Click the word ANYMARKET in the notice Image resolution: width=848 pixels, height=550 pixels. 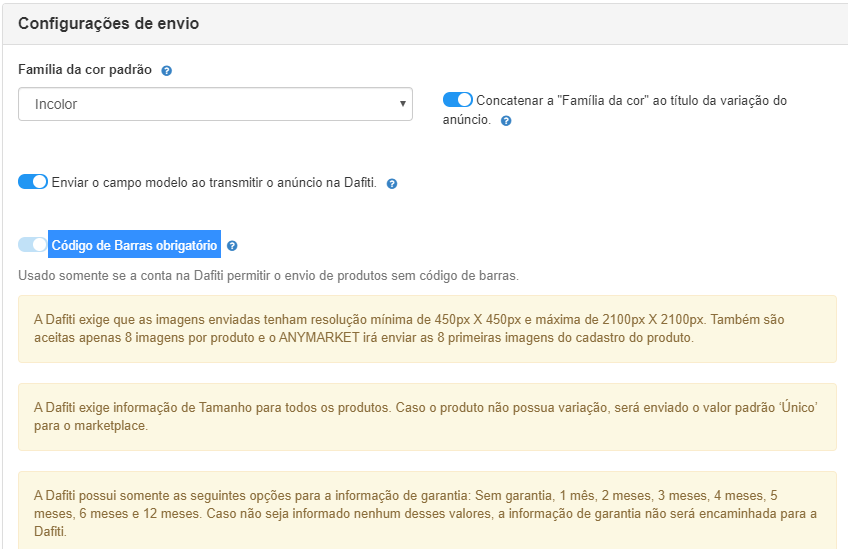[319, 337]
